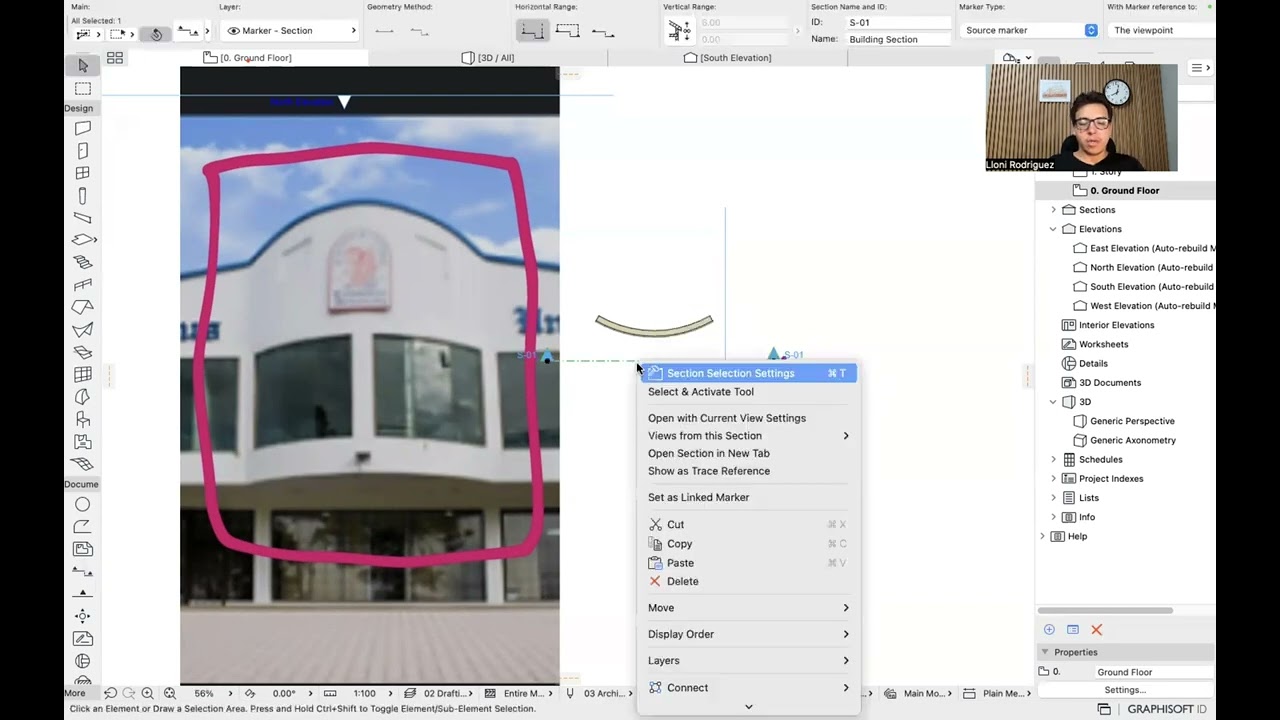Select the Beam tool

(83, 218)
